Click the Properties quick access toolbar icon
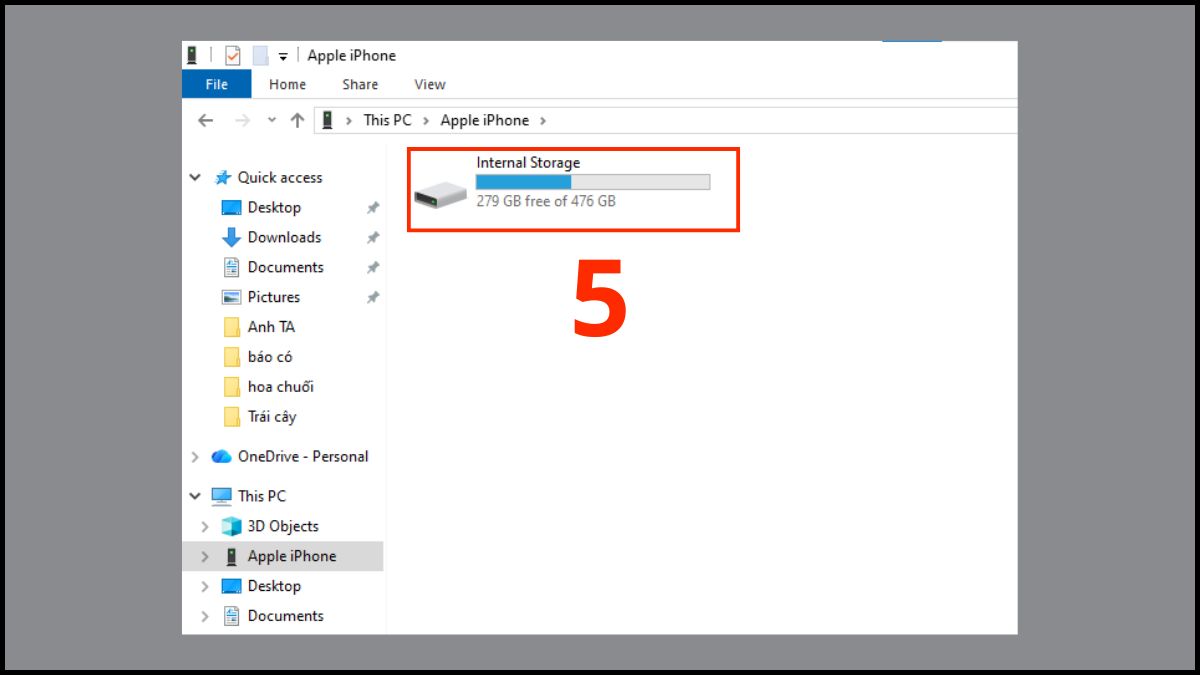This screenshot has height=675, width=1200. point(232,56)
